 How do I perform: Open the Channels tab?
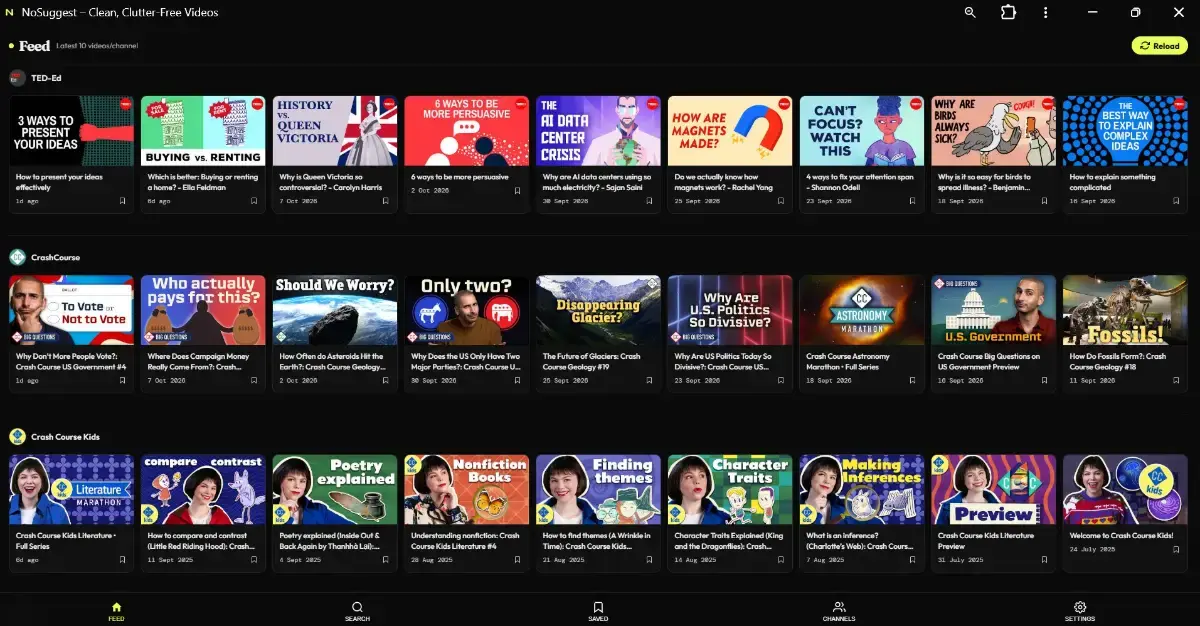point(839,611)
